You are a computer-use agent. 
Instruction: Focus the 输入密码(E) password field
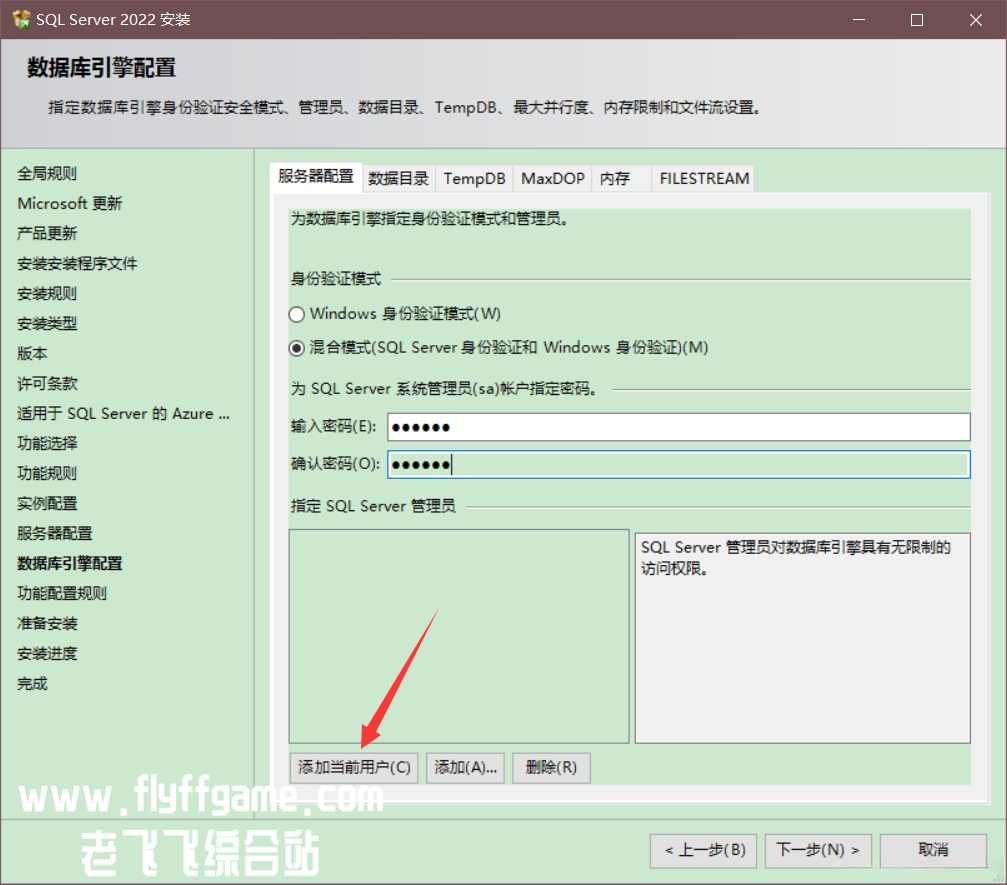click(x=679, y=427)
